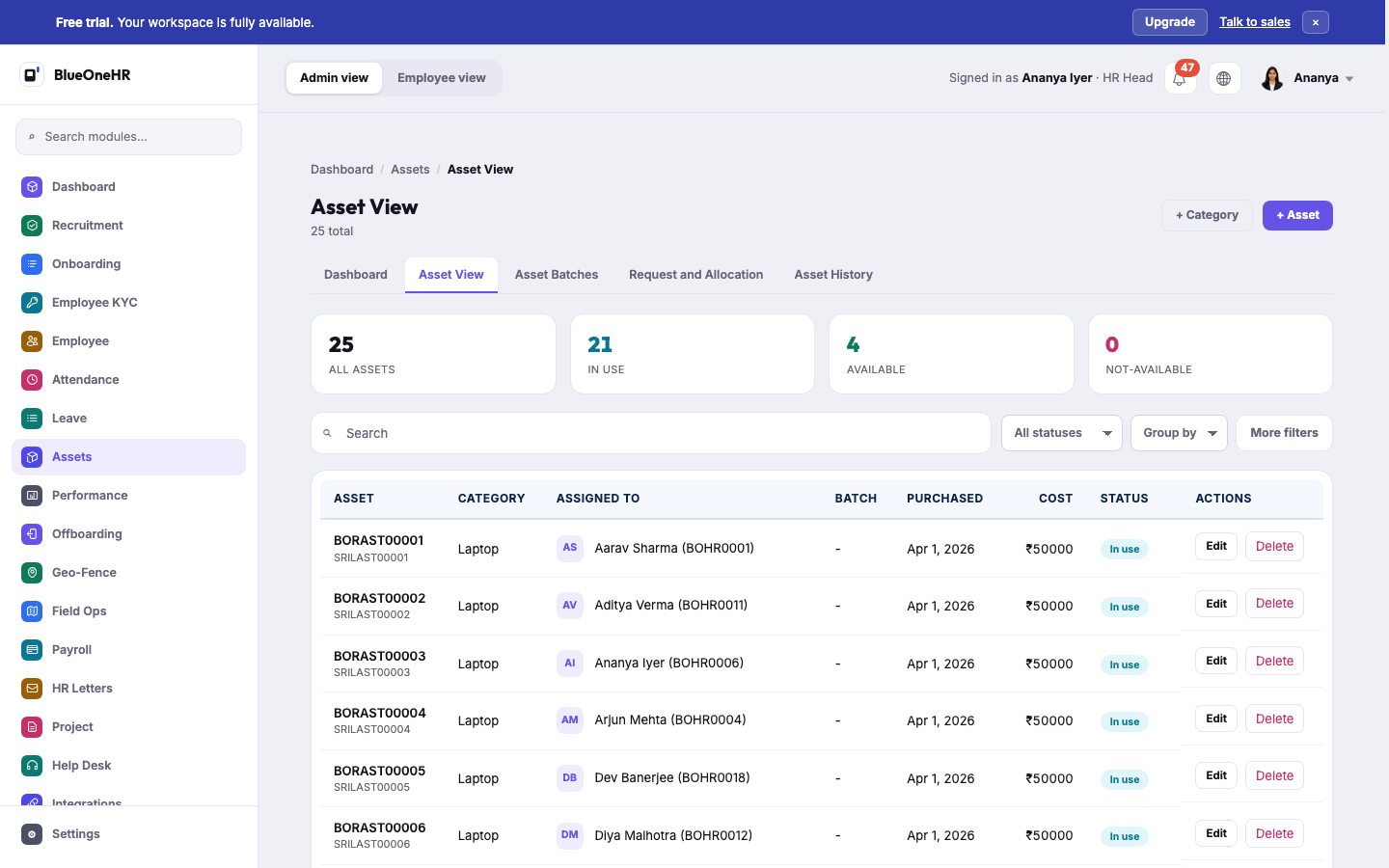Switch to Employee view
The image size is (1389, 868).
pos(442,78)
